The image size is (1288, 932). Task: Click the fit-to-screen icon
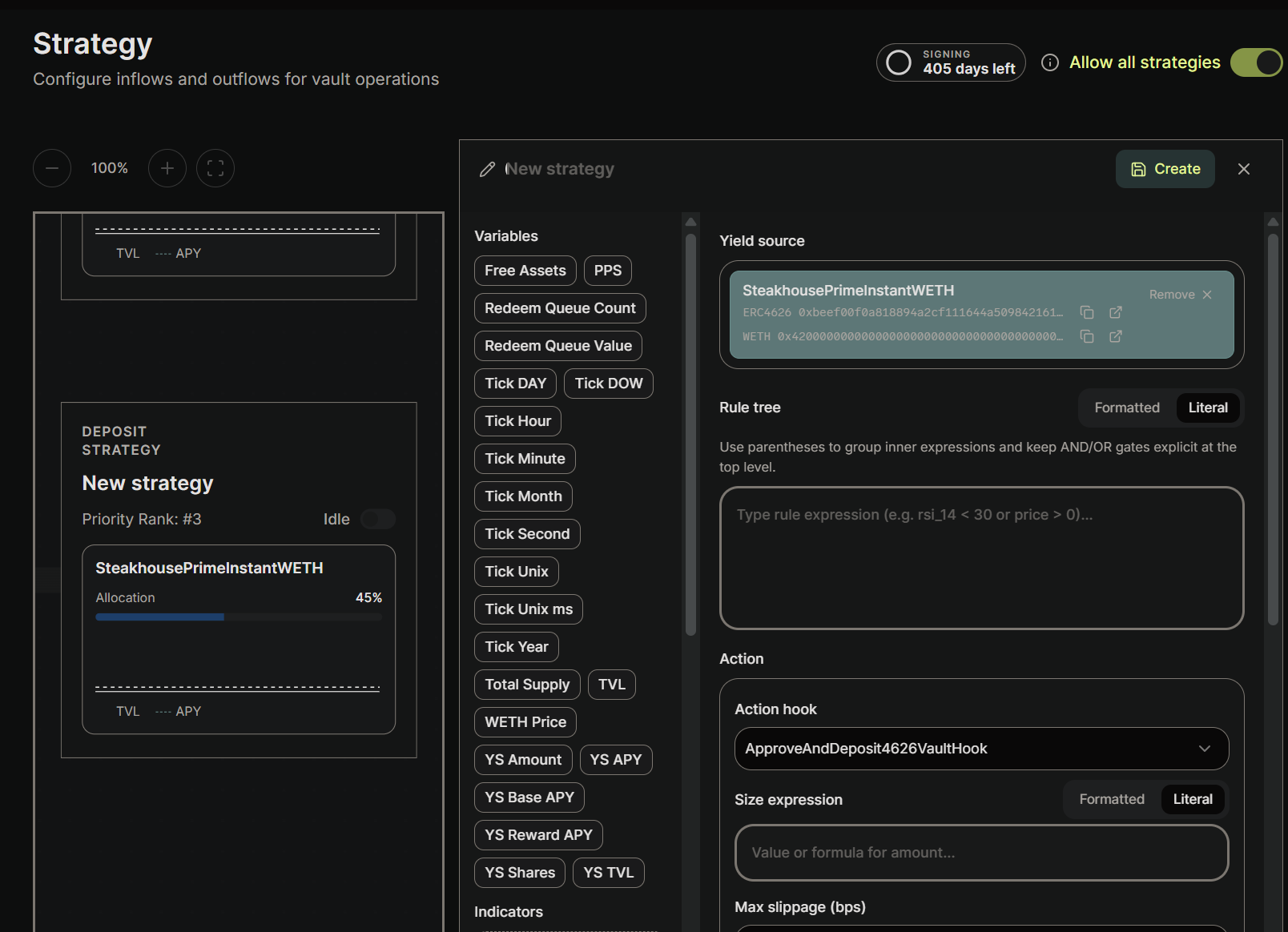pos(215,168)
